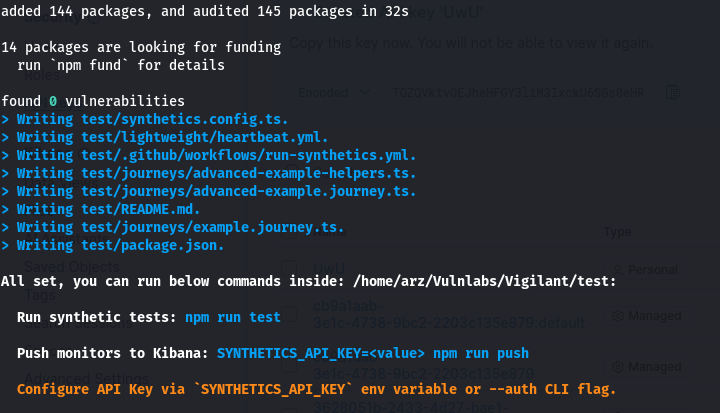Click the gear icon in second Managed badge
The image size is (720, 413).
[618, 367]
